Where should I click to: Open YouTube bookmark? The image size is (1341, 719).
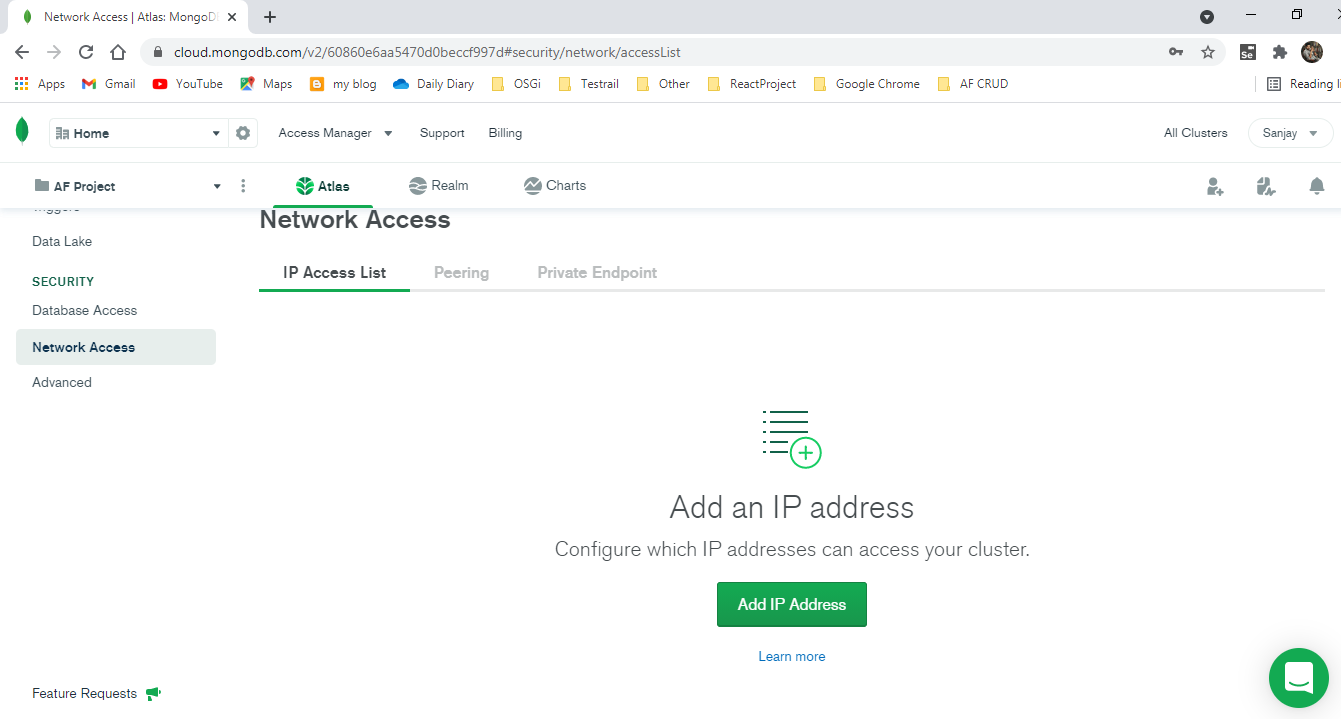[x=187, y=84]
